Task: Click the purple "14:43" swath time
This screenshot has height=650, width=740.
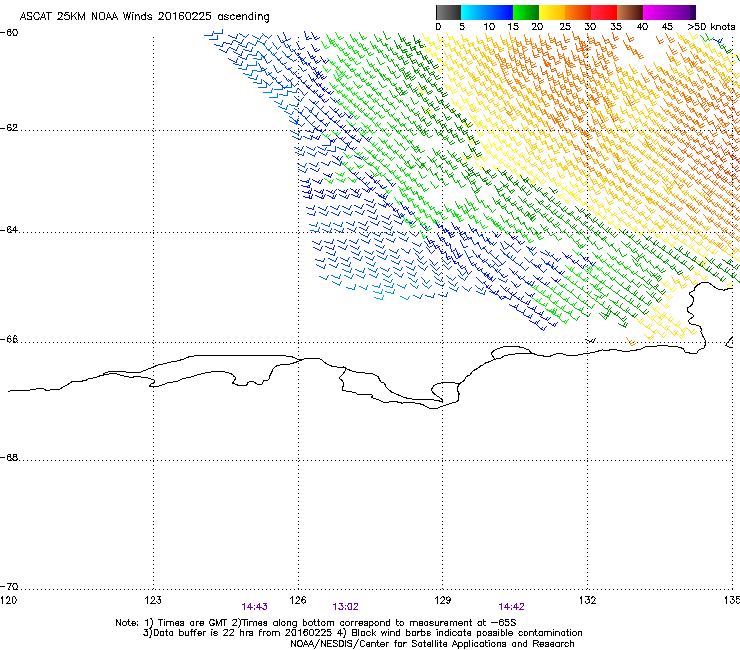Action: pyautogui.click(x=254, y=607)
